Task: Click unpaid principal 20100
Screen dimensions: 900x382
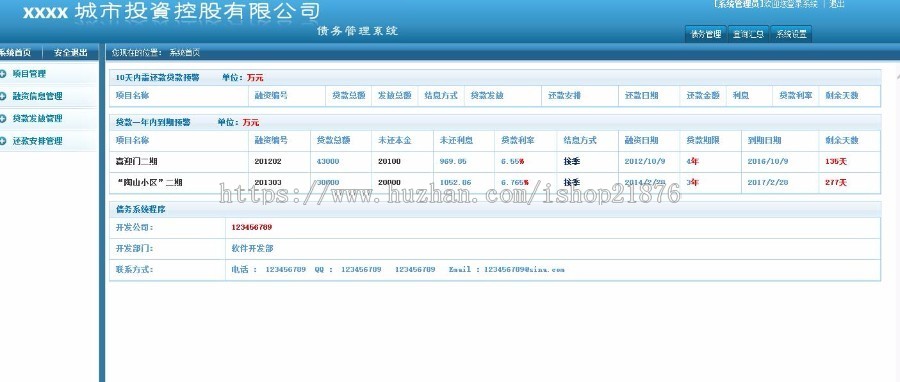Action: click(390, 162)
